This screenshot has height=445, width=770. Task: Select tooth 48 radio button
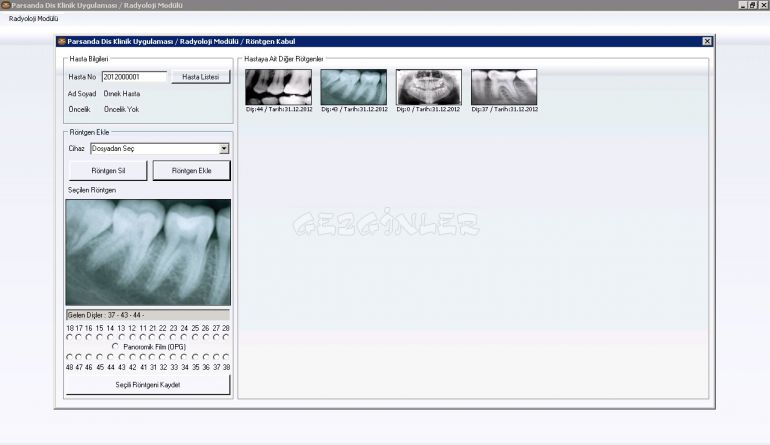pyautogui.click(x=69, y=357)
